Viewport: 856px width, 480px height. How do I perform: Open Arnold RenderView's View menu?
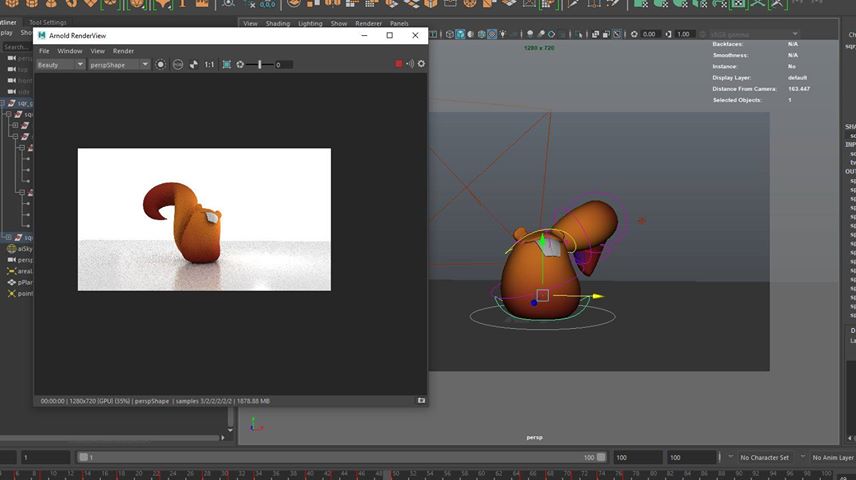click(x=98, y=51)
